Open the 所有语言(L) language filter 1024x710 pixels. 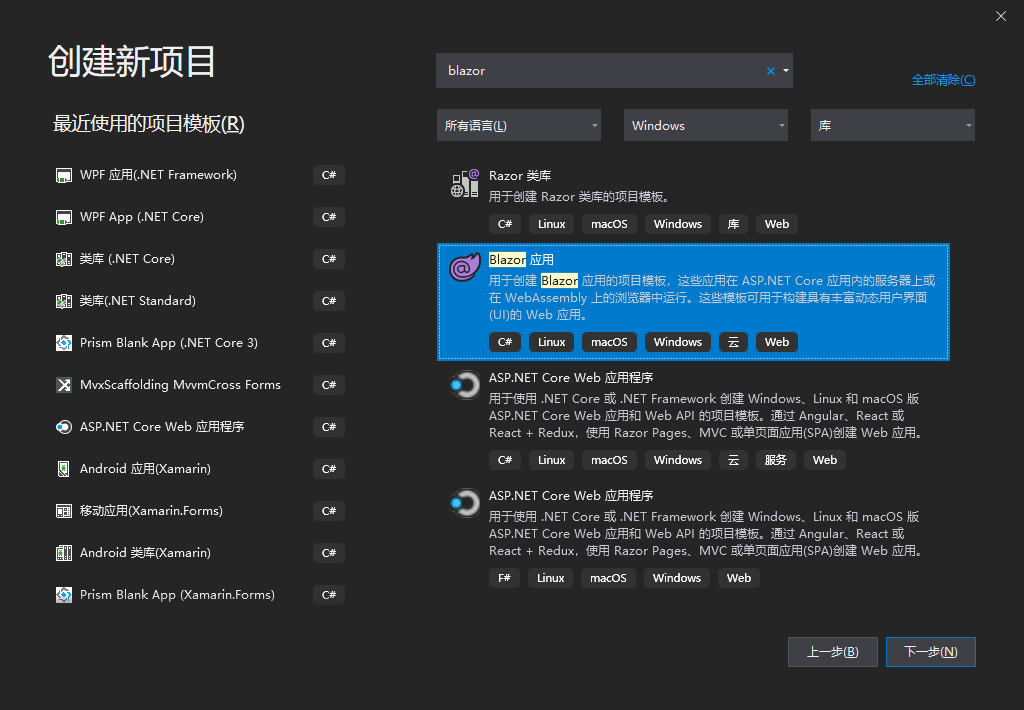point(519,125)
